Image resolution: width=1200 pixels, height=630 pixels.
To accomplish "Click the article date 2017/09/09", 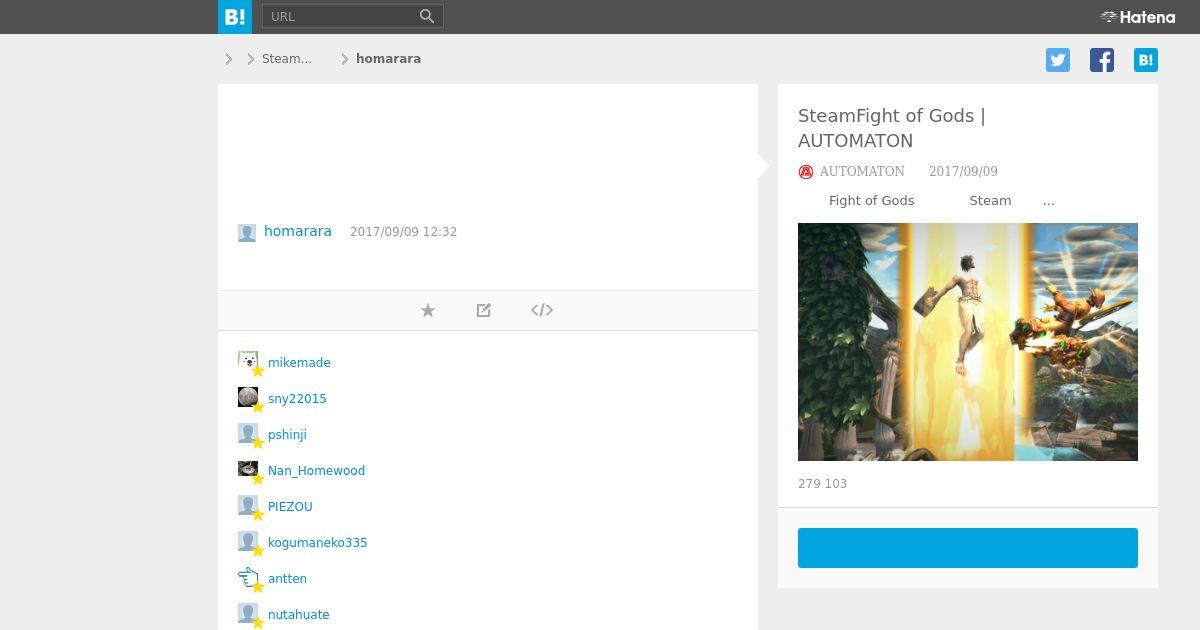I will tap(963, 172).
